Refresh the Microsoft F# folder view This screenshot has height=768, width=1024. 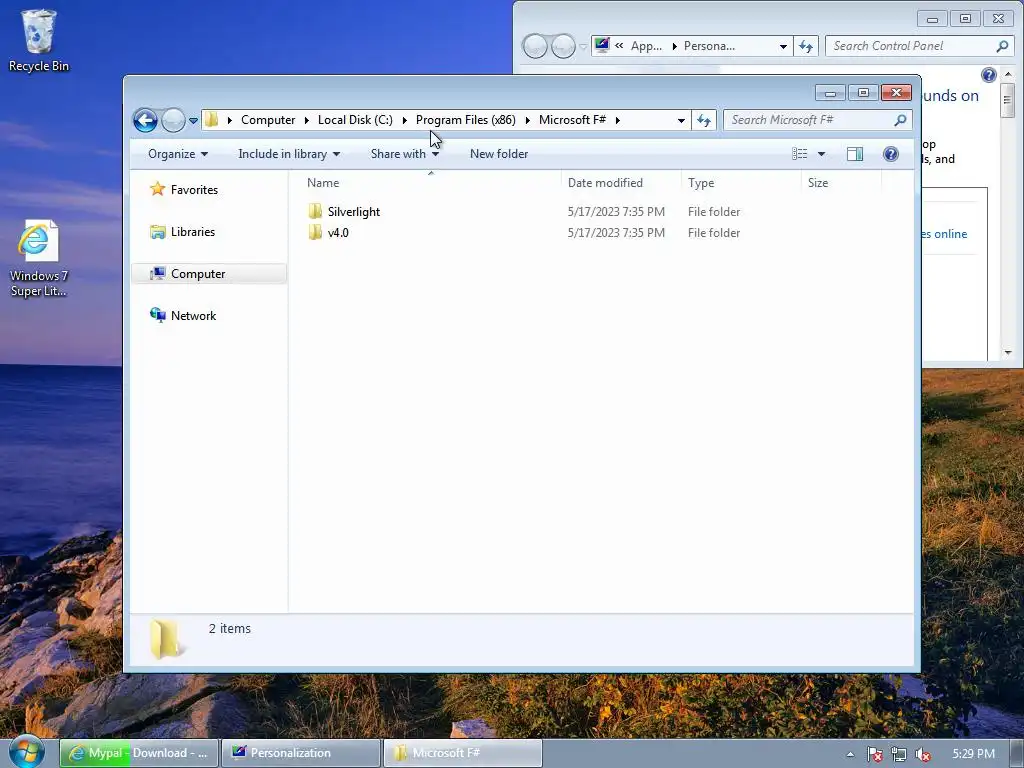(704, 120)
